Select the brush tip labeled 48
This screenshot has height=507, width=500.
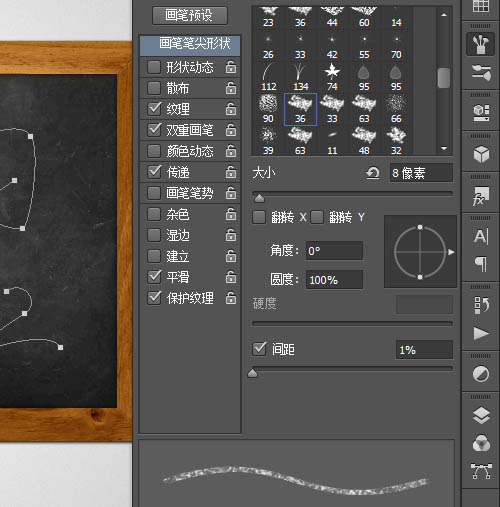click(x=364, y=141)
